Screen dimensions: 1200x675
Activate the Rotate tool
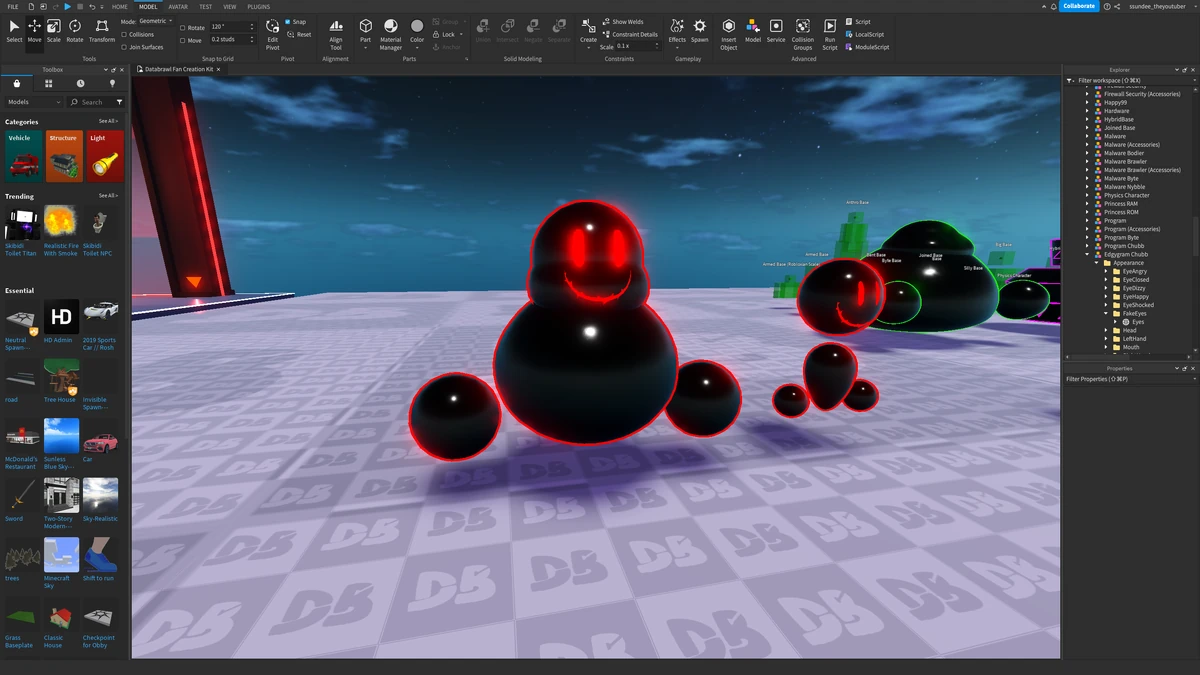75,30
